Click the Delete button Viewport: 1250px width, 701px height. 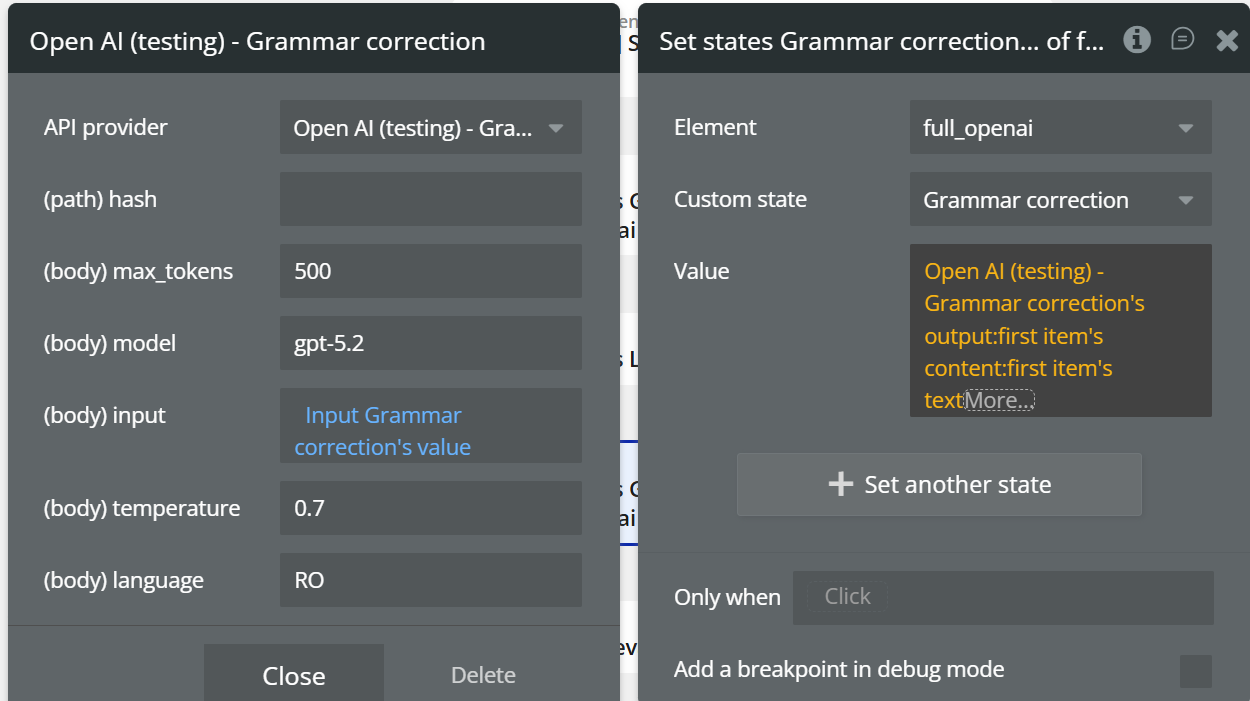pyautogui.click(x=483, y=675)
